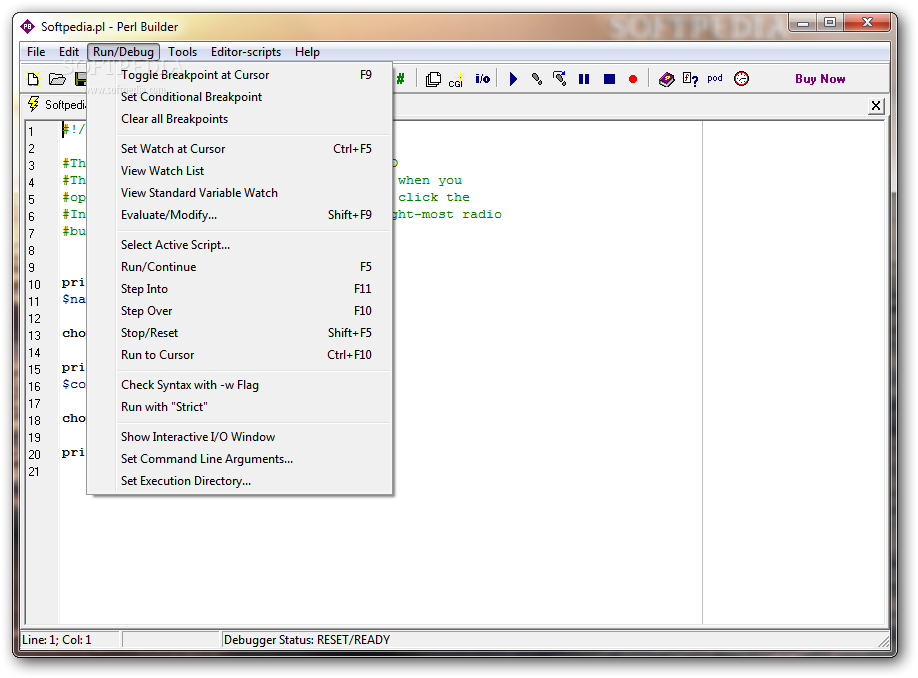This screenshot has height=678, width=918.
Task: Click the stacked-pages icon in the toolbar
Action: [433, 79]
